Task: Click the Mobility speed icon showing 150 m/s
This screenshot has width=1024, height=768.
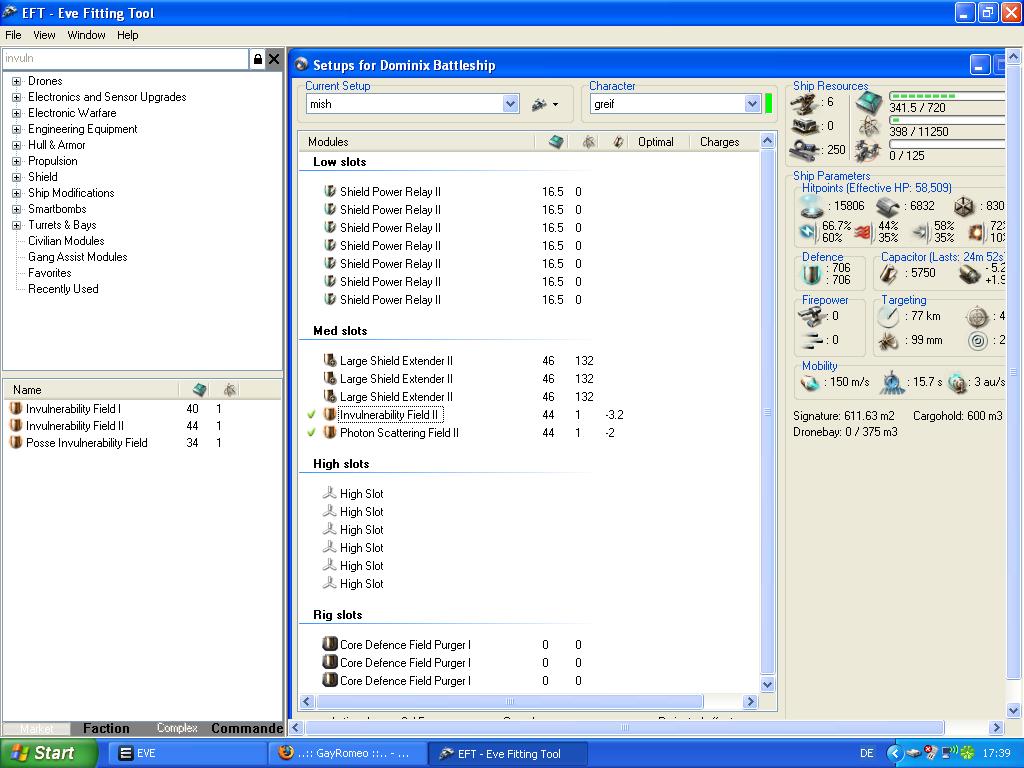Action: pyautogui.click(x=810, y=383)
